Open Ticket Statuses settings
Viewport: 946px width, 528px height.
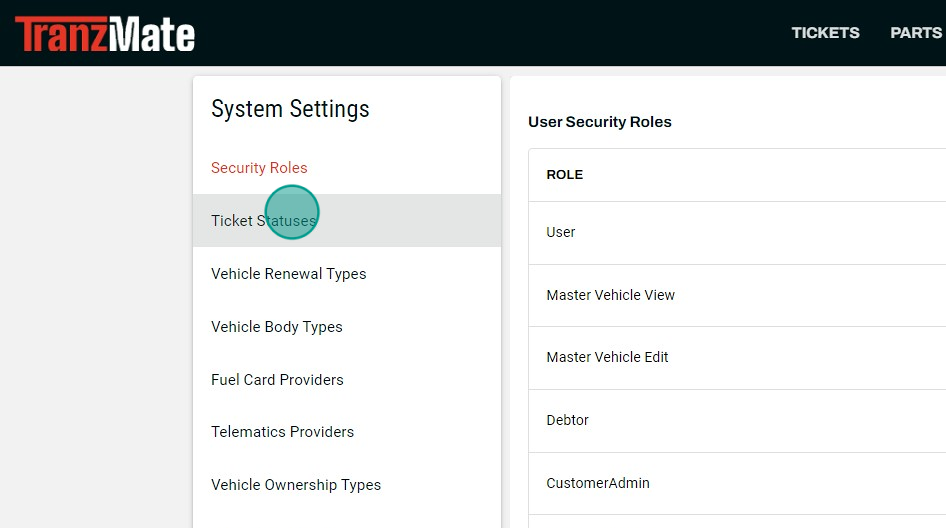347,220
